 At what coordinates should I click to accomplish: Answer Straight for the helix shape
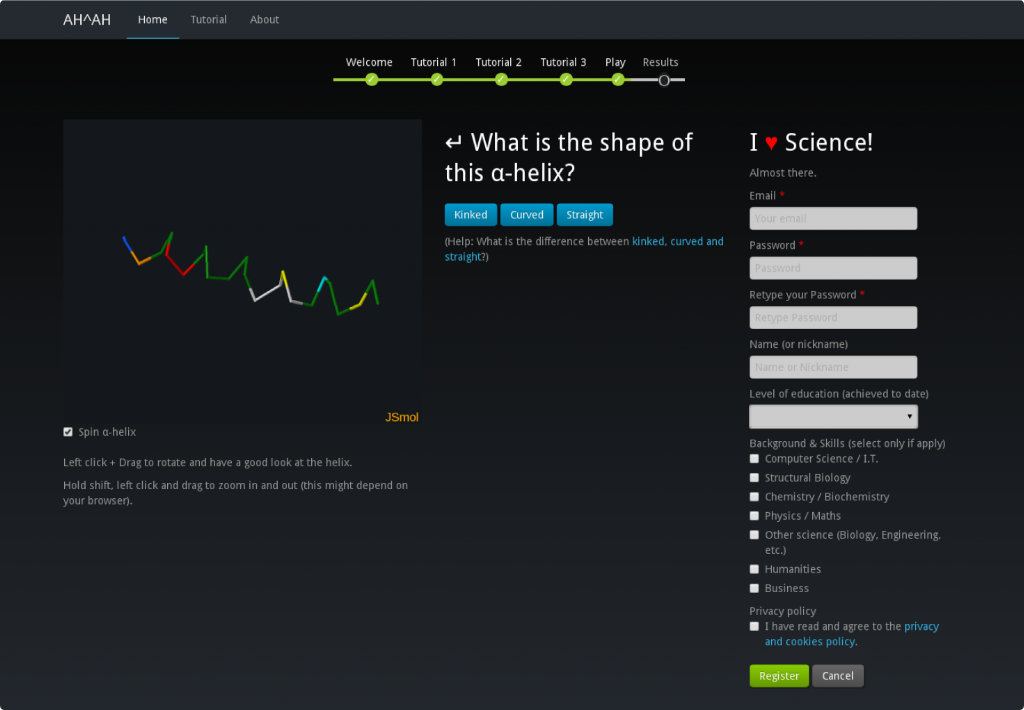pyautogui.click(x=584, y=215)
